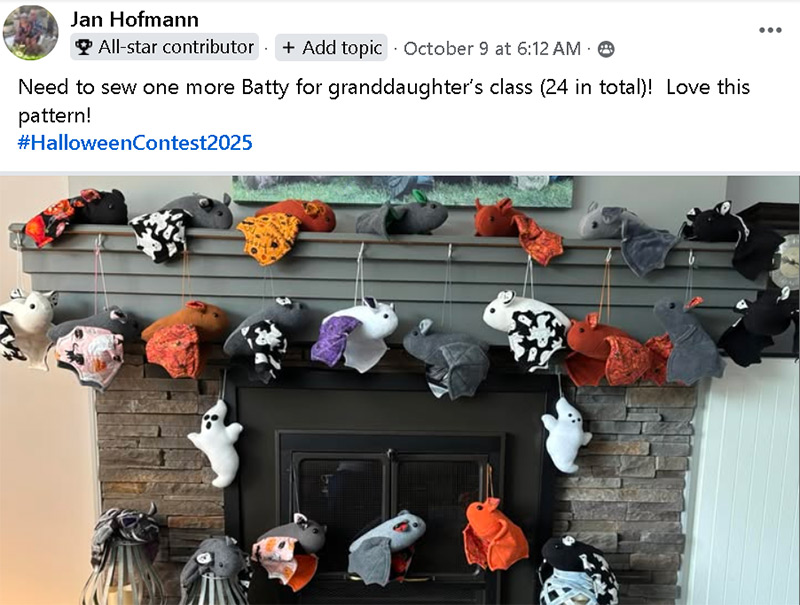Click the Add topic button
Screen dimensions: 800x605
pyautogui.click(x=331, y=47)
